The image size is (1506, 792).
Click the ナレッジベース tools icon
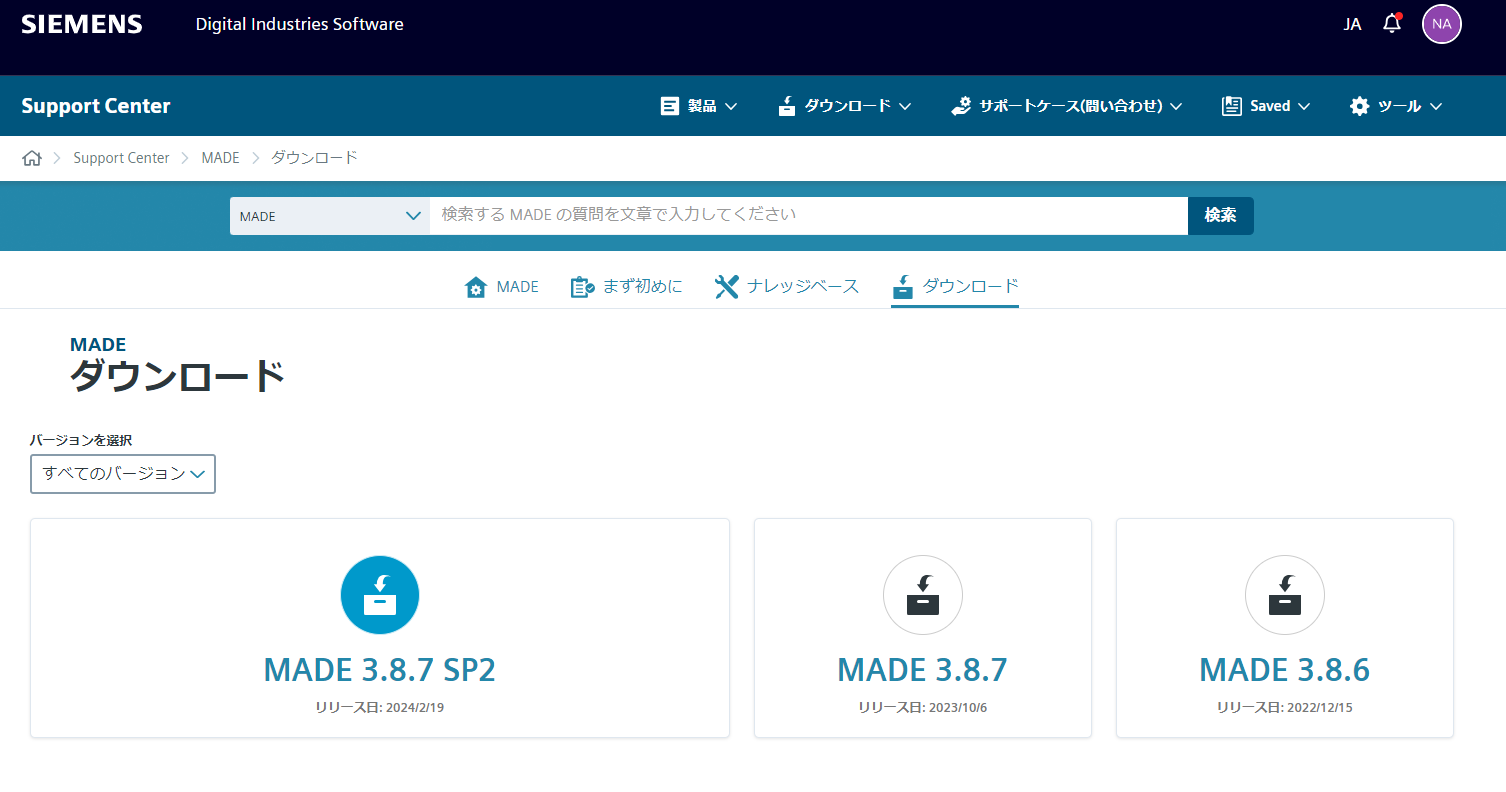pos(727,287)
